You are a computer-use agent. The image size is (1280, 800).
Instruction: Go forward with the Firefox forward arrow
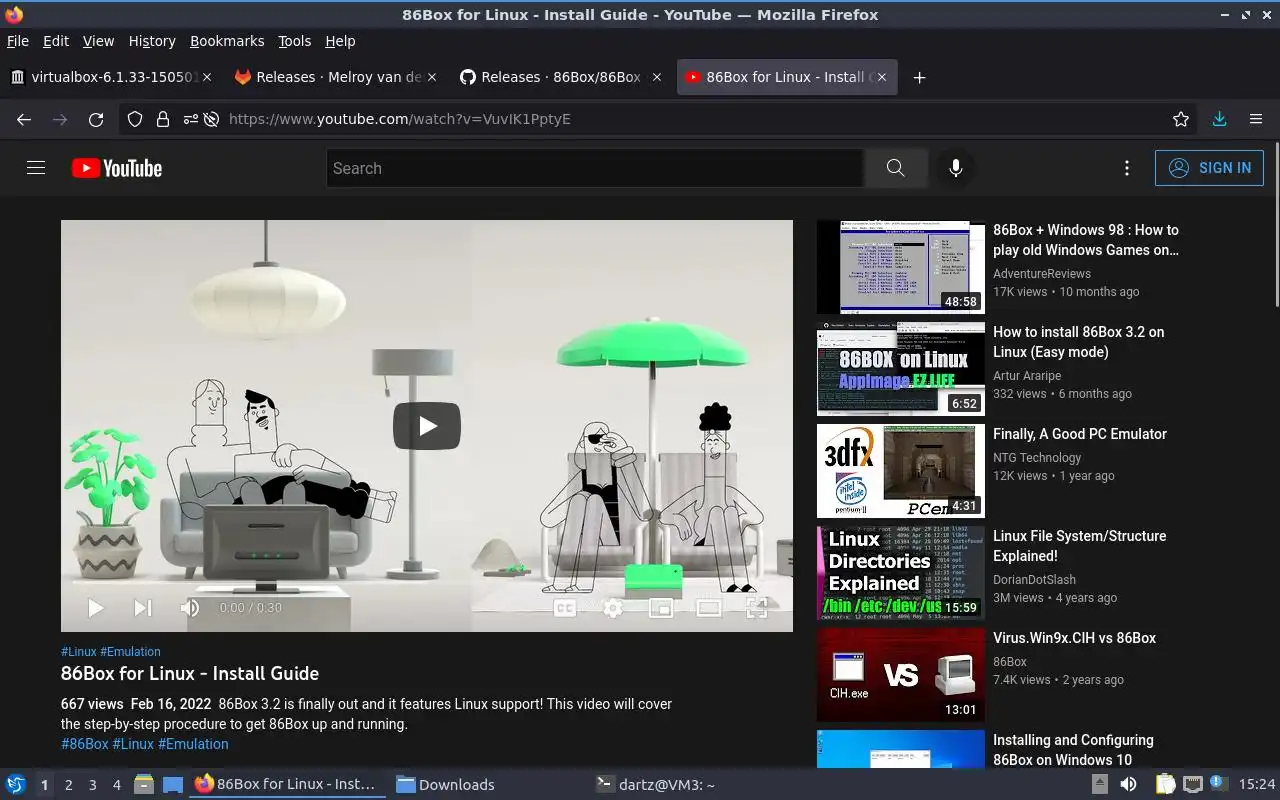(x=60, y=119)
